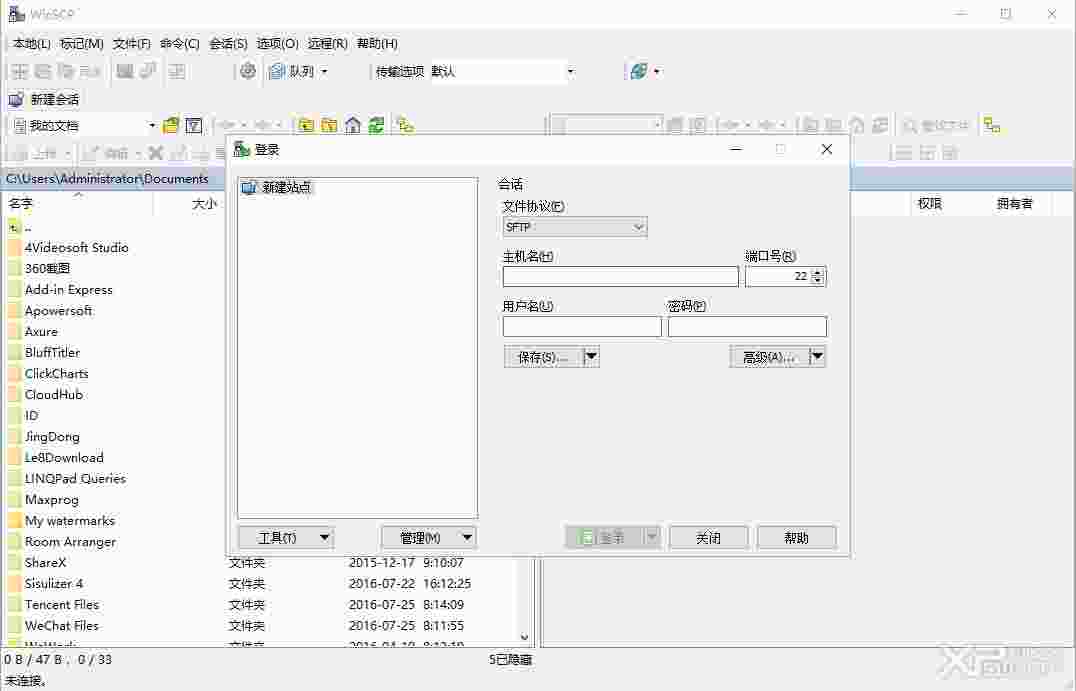Expand the arrow next to 高级 button
The image size is (1076, 691).
(x=817, y=357)
